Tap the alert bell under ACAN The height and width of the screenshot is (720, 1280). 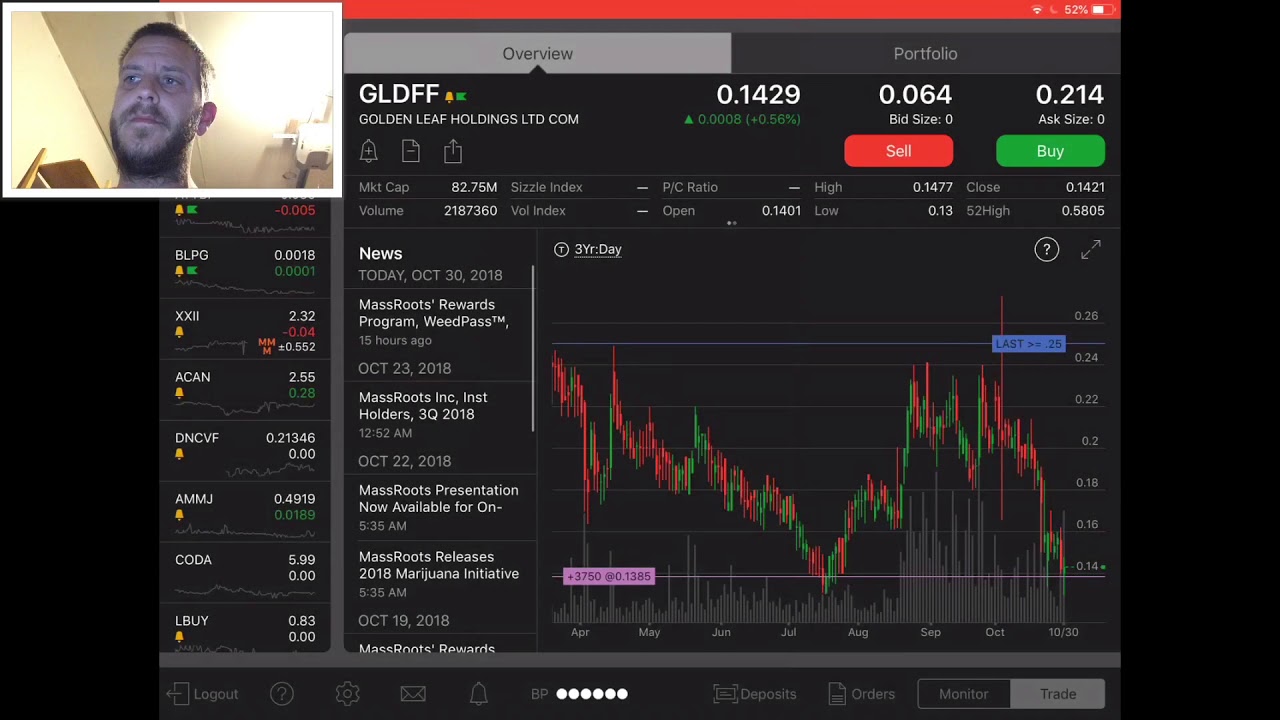179,393
